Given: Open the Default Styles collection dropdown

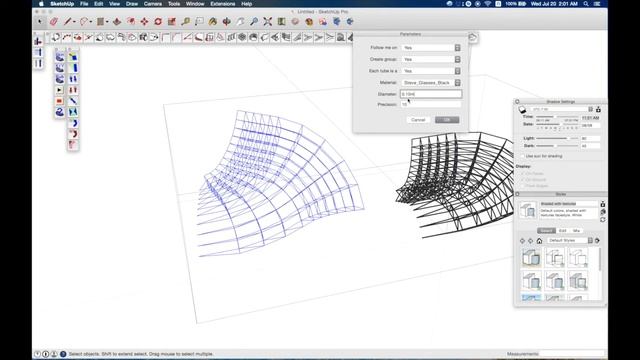Looking at the screenshot, I should tap(570, 241).
